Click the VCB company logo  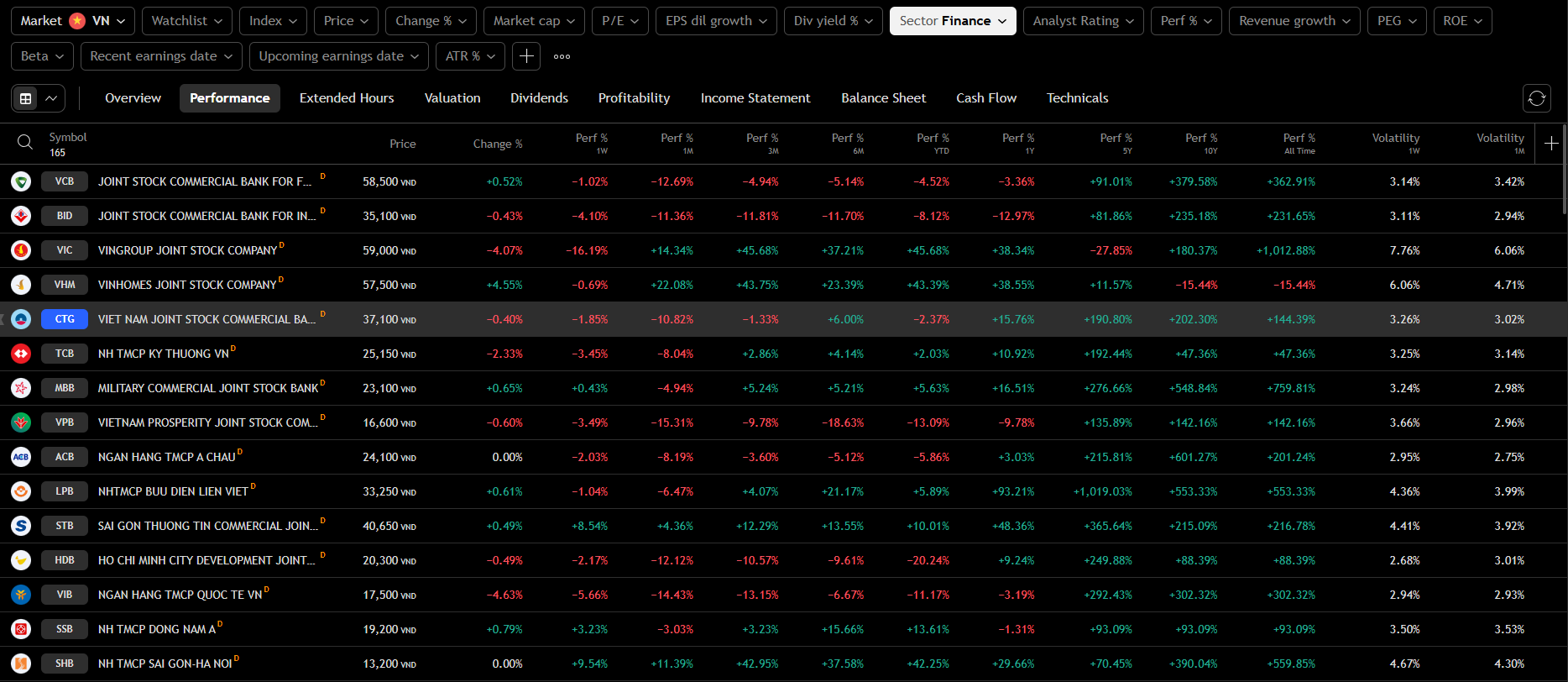coord(21,181)
